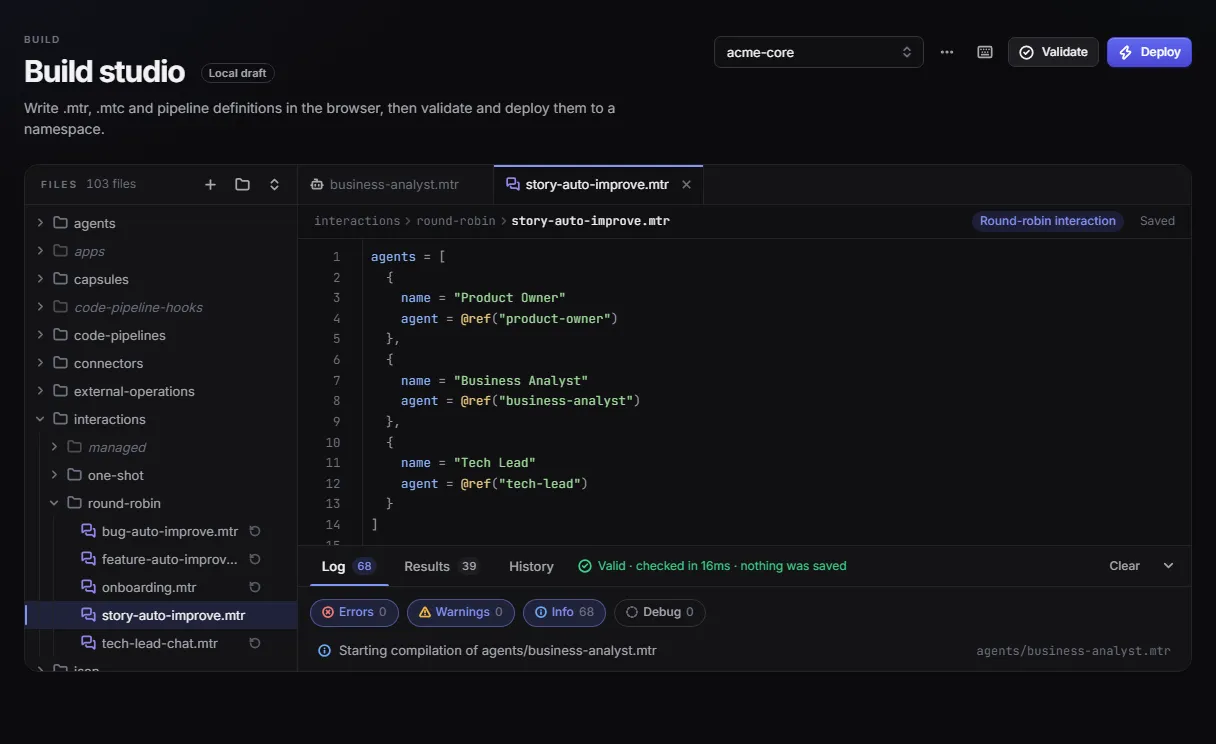Expand the agents folder chevron
Screen dimensions: 1216x744
pyautogui.click(x=40, y=223)
